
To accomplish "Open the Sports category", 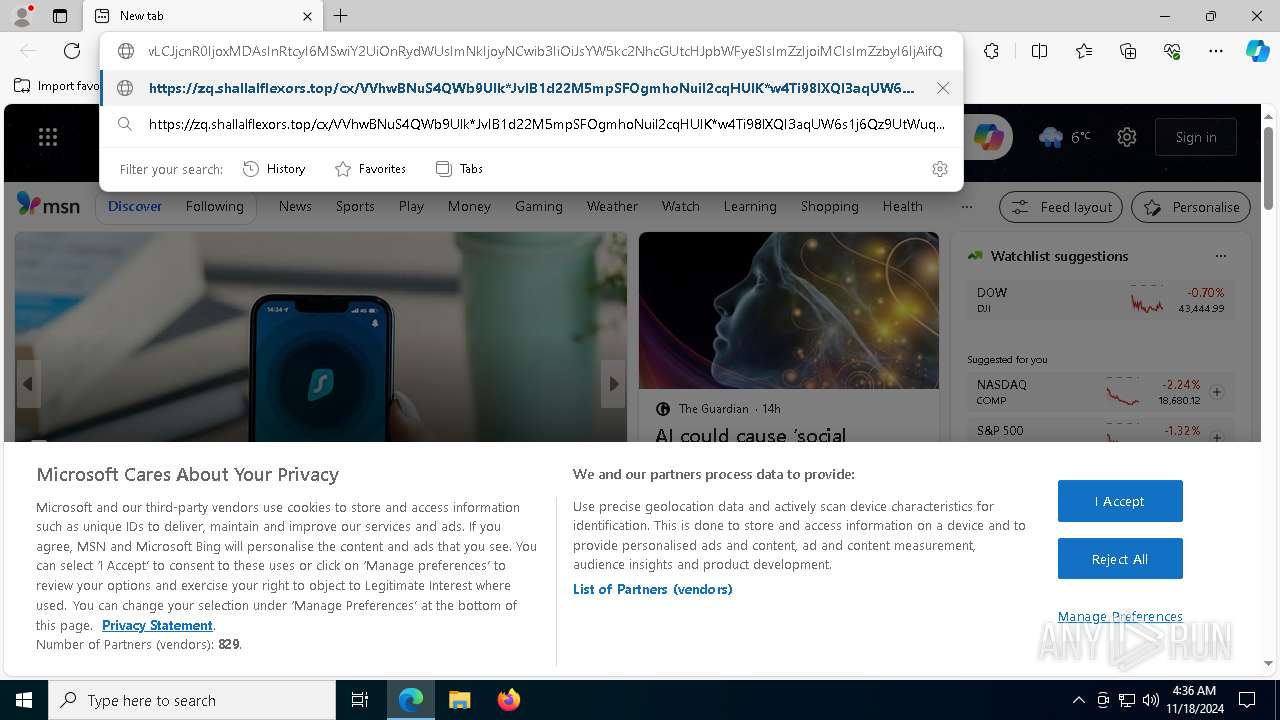I will click(x=355, y=206).
